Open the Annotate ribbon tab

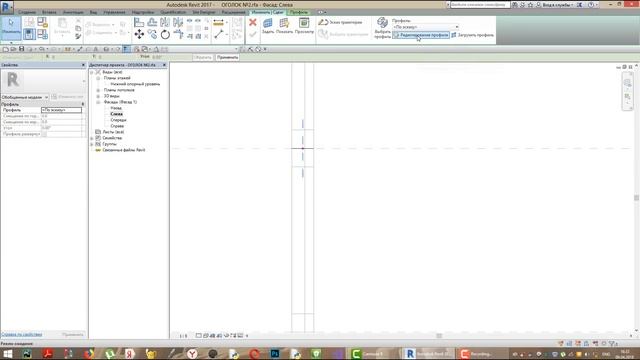(x=73, y=13)
